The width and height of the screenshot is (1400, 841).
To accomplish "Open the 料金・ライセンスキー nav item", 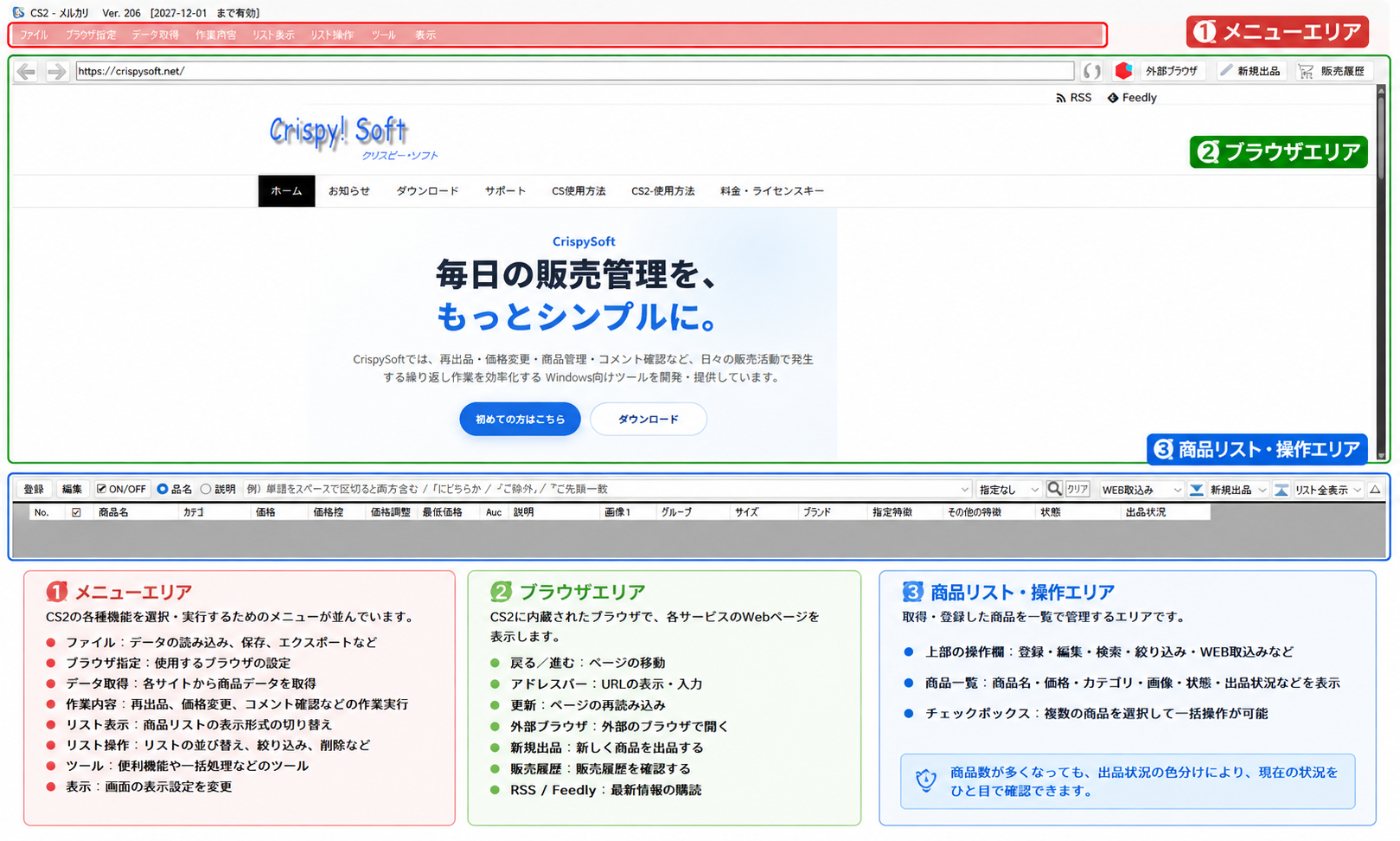I will tap(772, 191).
